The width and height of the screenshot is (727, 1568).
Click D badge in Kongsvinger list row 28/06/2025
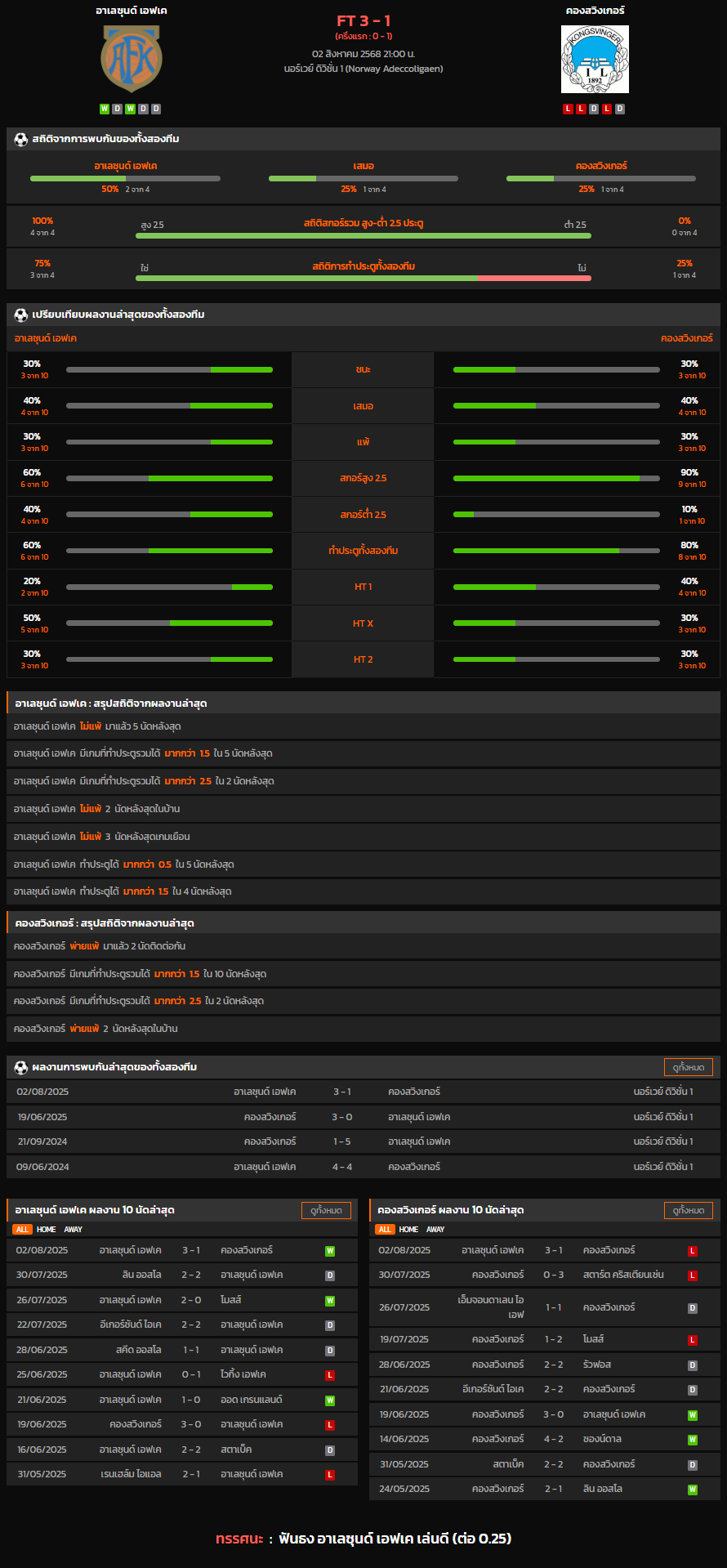coord(693,1365)
